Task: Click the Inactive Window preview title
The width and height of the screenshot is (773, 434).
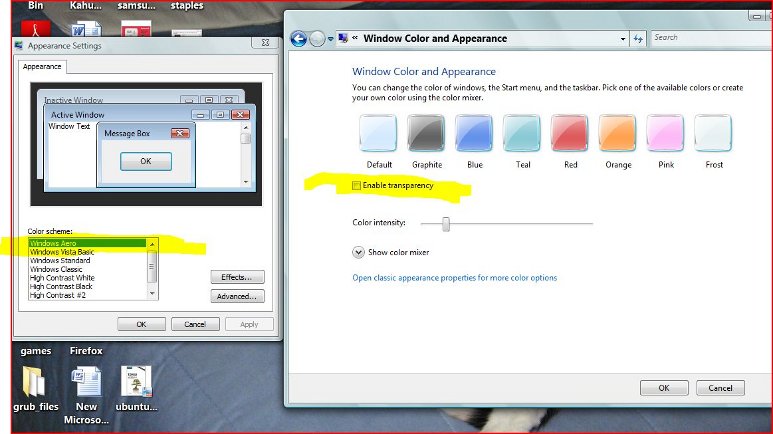Action: [73, 100]
